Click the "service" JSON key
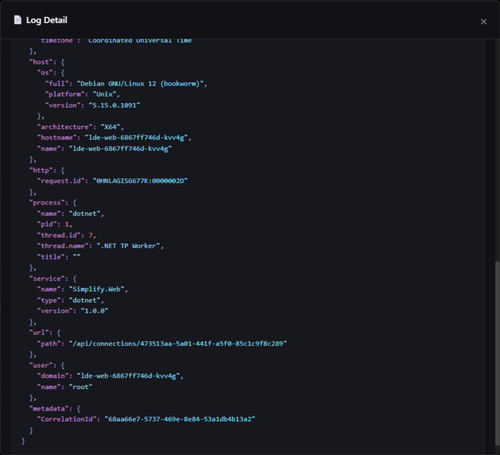This screenshot has height=455, width=500. click(x=47, y=279)
